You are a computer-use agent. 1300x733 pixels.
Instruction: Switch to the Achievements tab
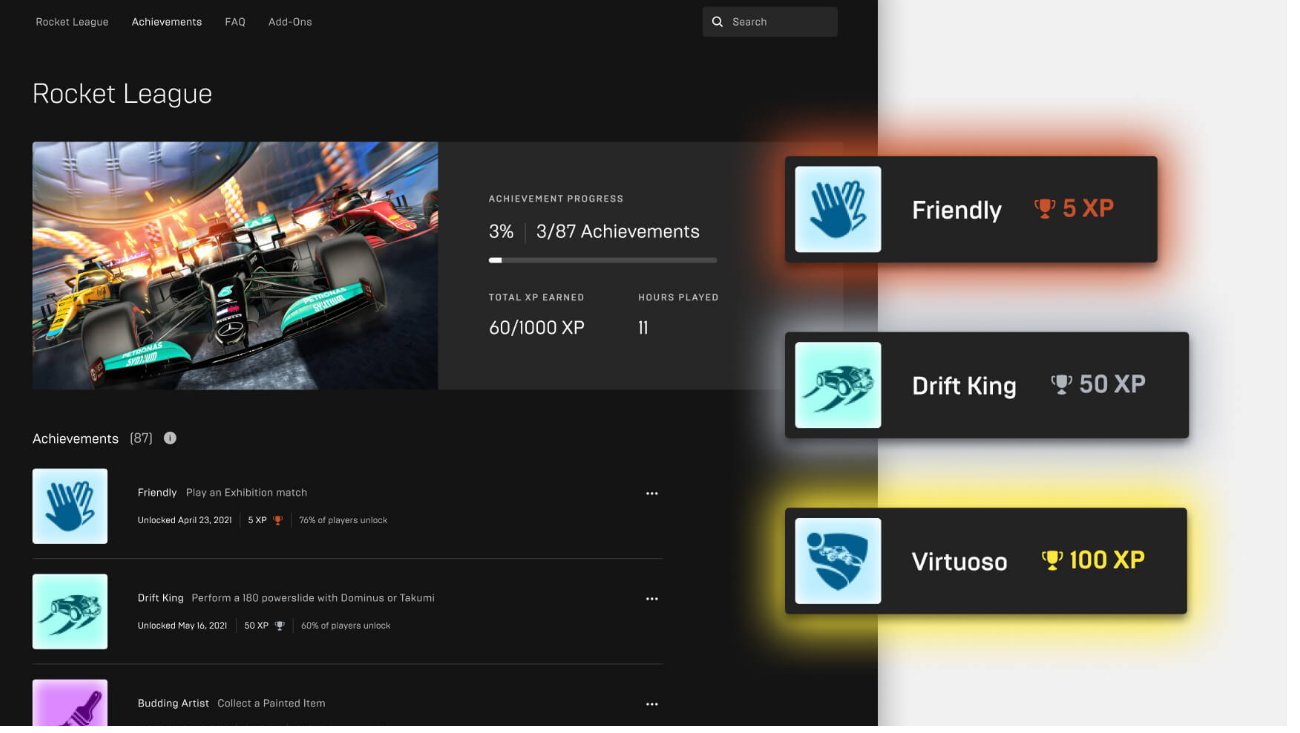coord(167,22)
